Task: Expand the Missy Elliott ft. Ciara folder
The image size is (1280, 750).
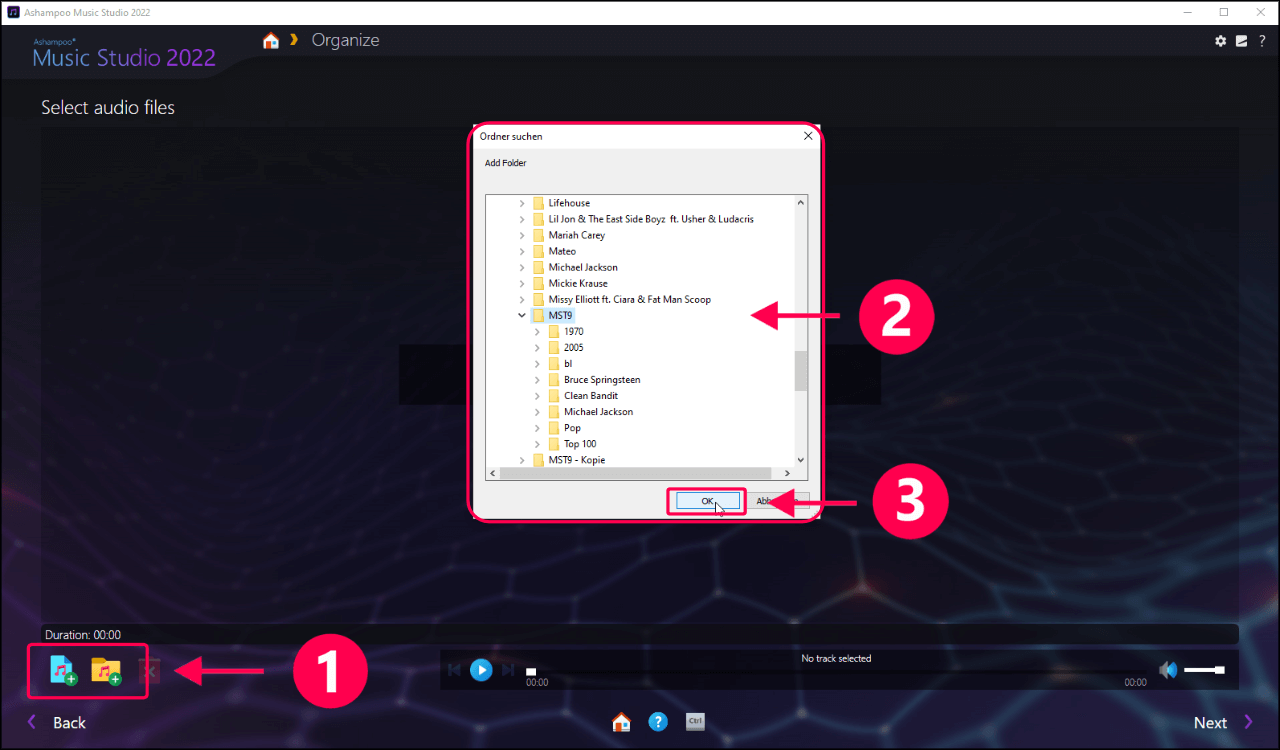Action: pos(522,299)
